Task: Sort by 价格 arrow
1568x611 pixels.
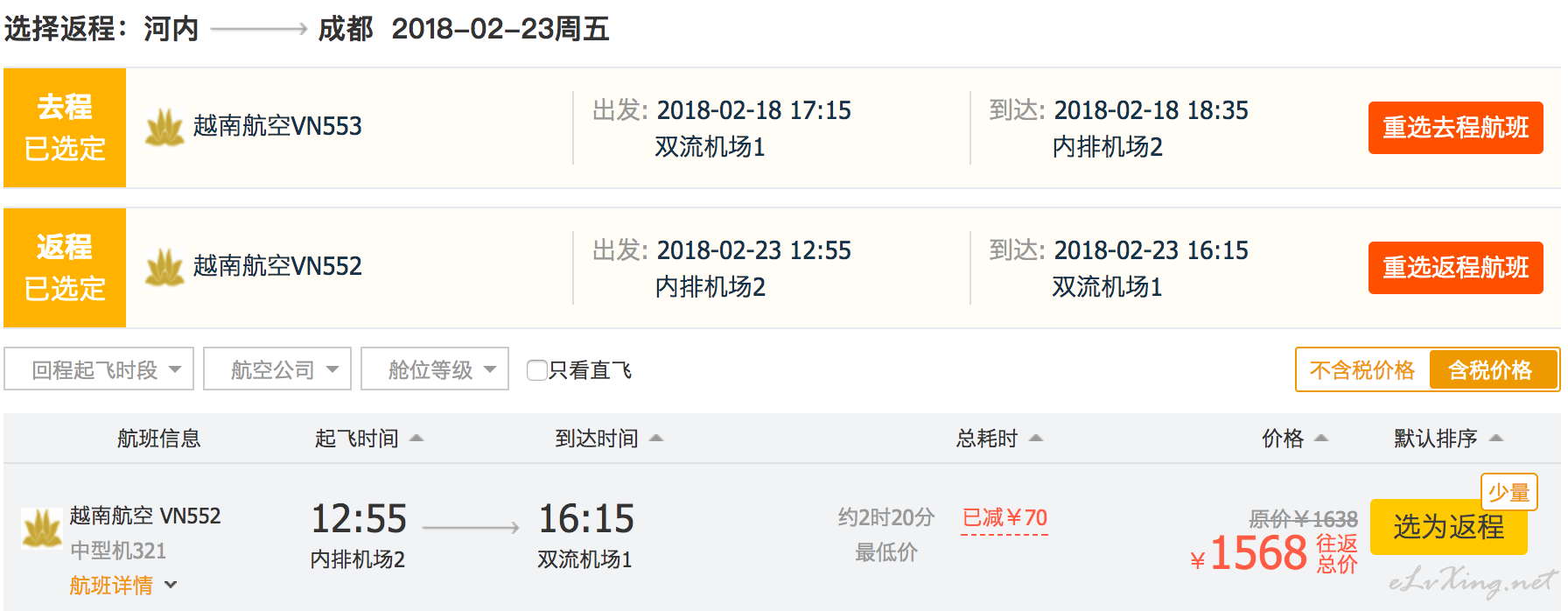Action: click(1321, 438)
